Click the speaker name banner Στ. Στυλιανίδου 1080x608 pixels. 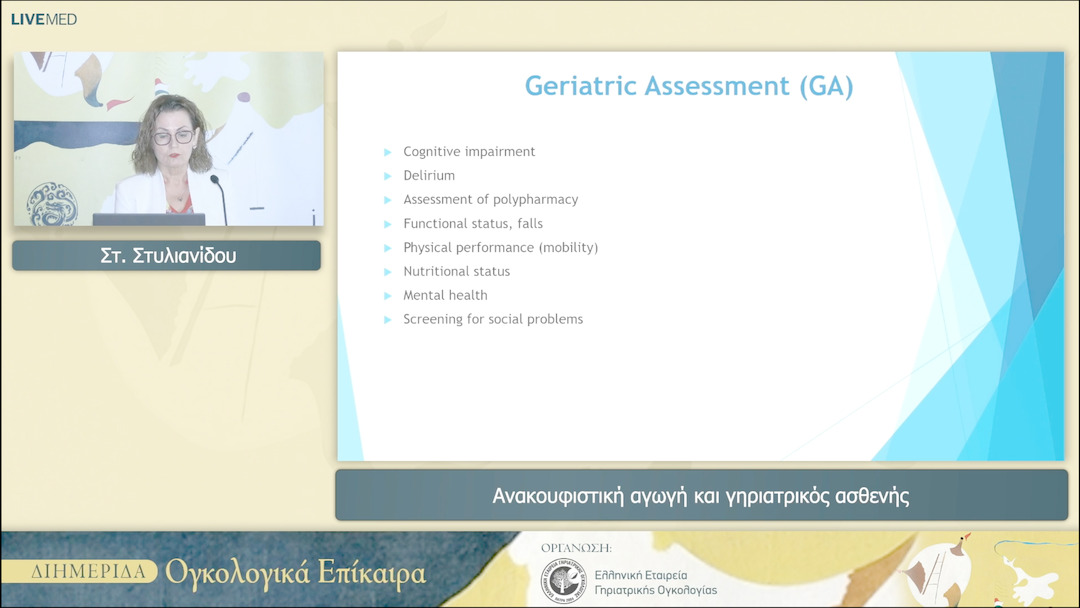point(167,256)
